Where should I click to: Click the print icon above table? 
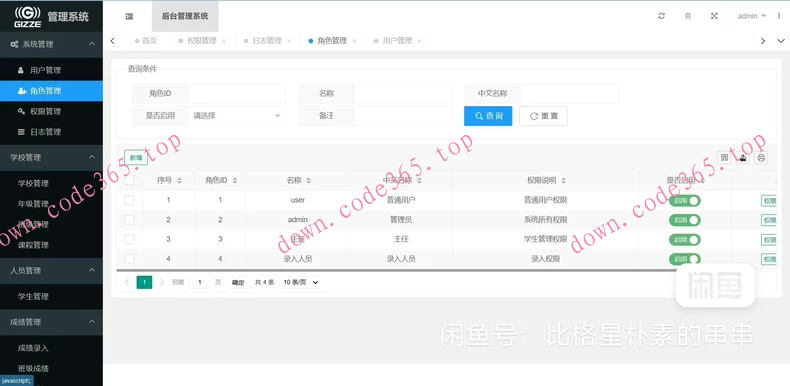click(761, 158)
